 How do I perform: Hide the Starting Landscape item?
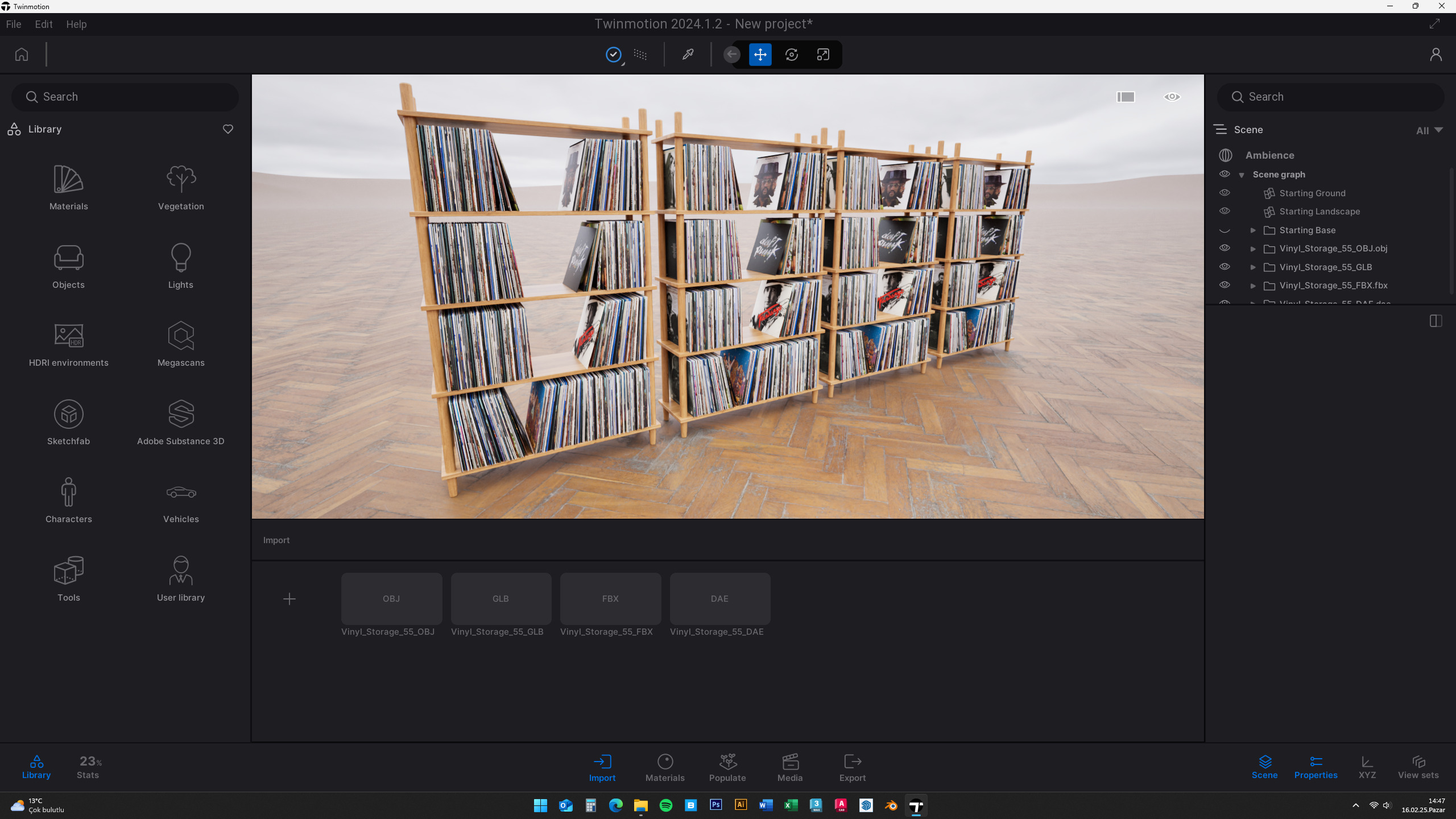pos(1225,211)
